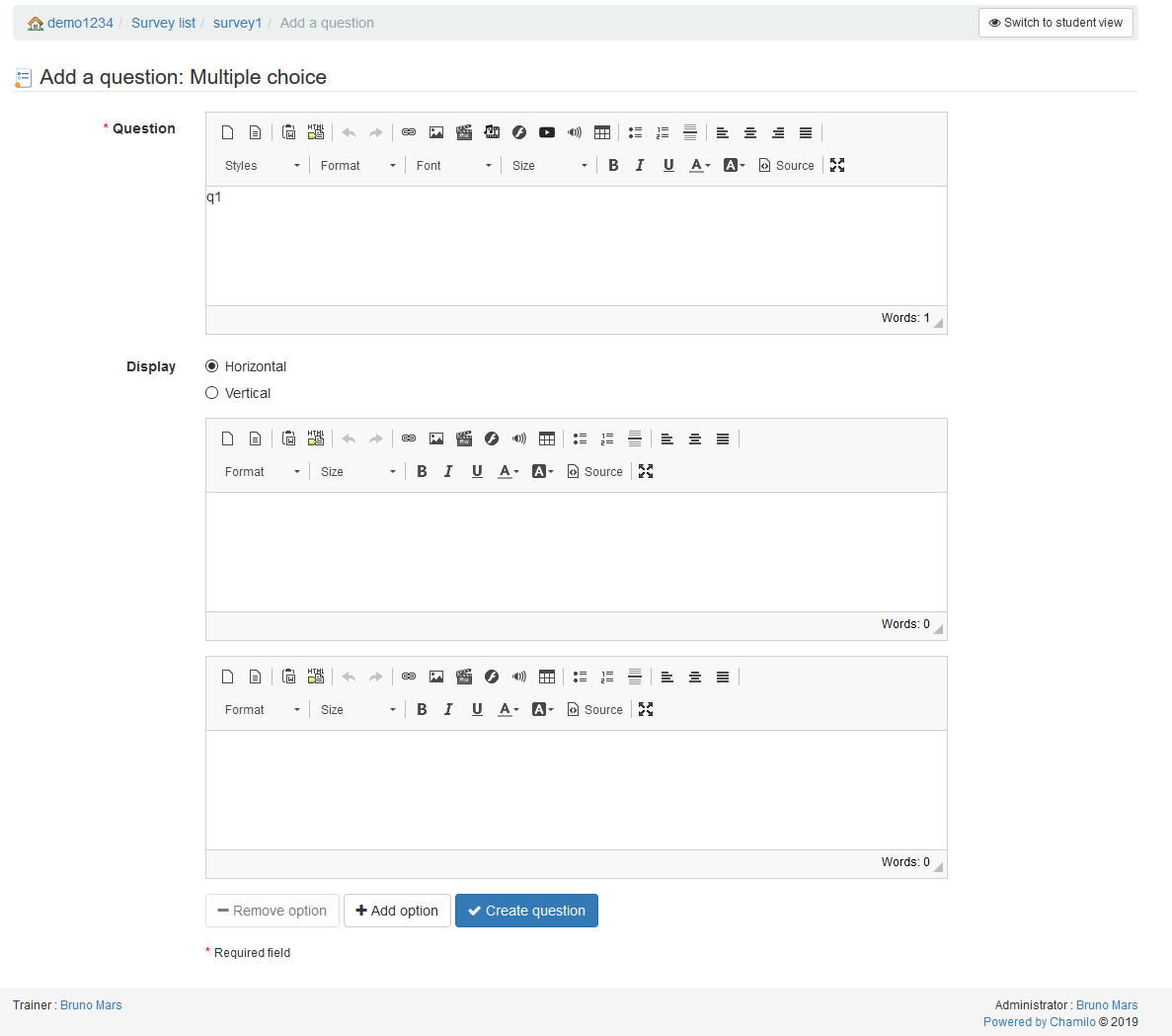
Task: Switch to student view
Action: (1055, 22)
